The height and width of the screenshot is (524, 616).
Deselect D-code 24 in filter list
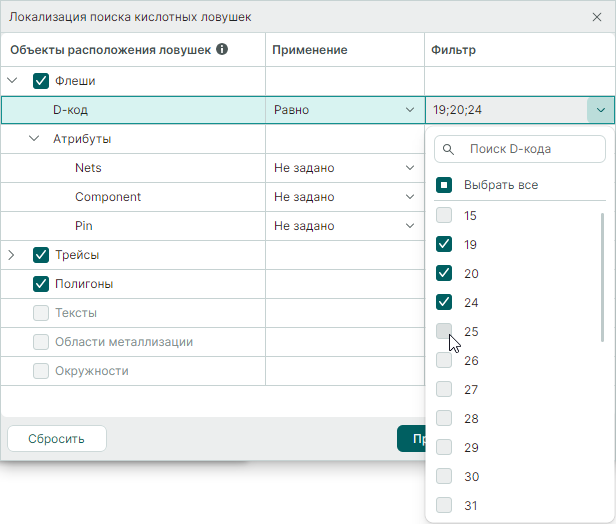[444, 302]
